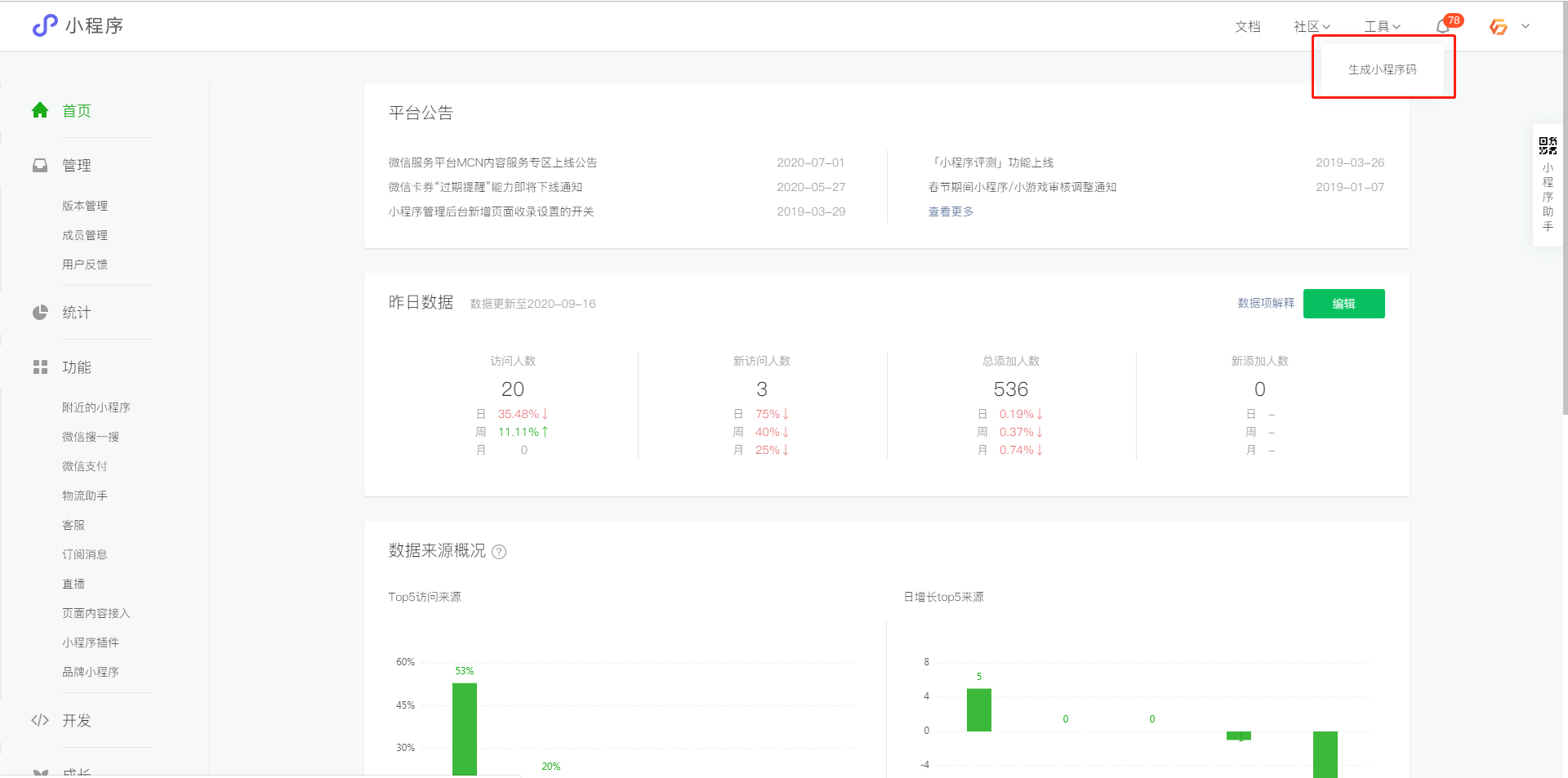1568x778 pixels.
Task: Open 微信搜一搜 in the sidebar
Action: tap(91, 437)
